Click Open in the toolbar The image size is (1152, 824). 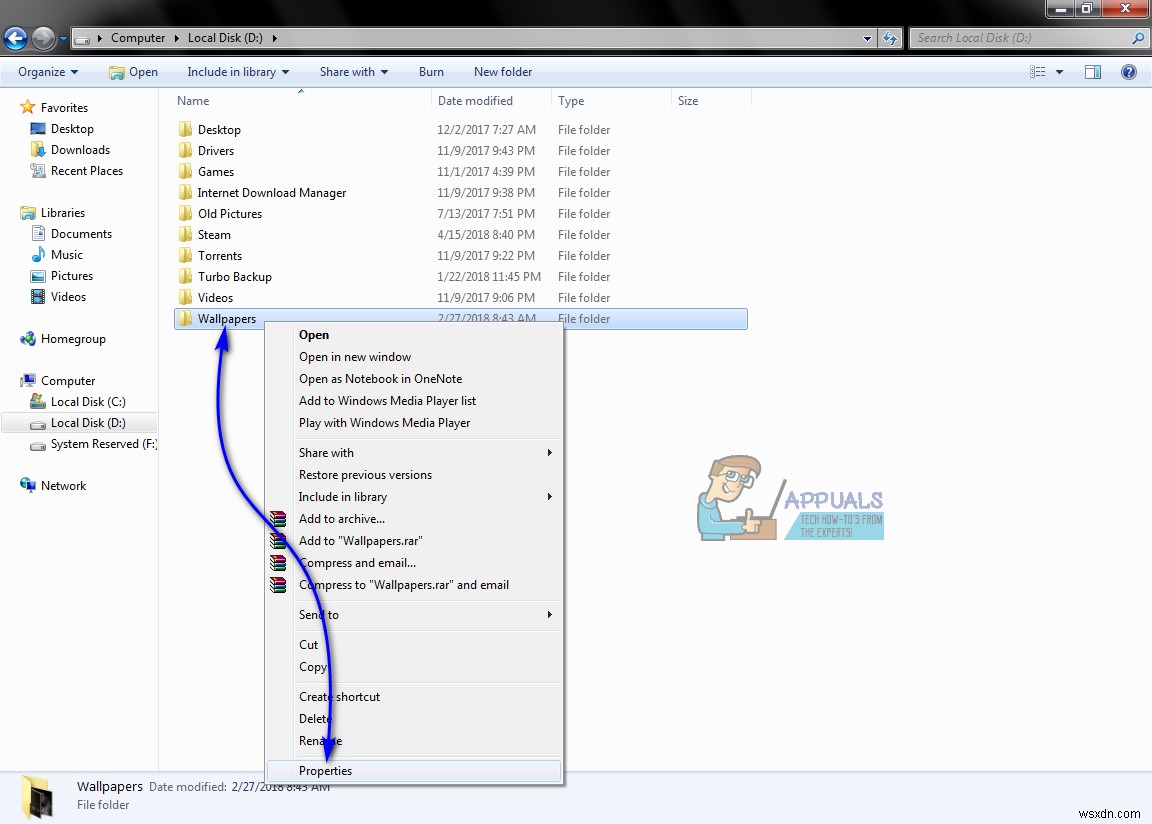(x=133, y=72)
